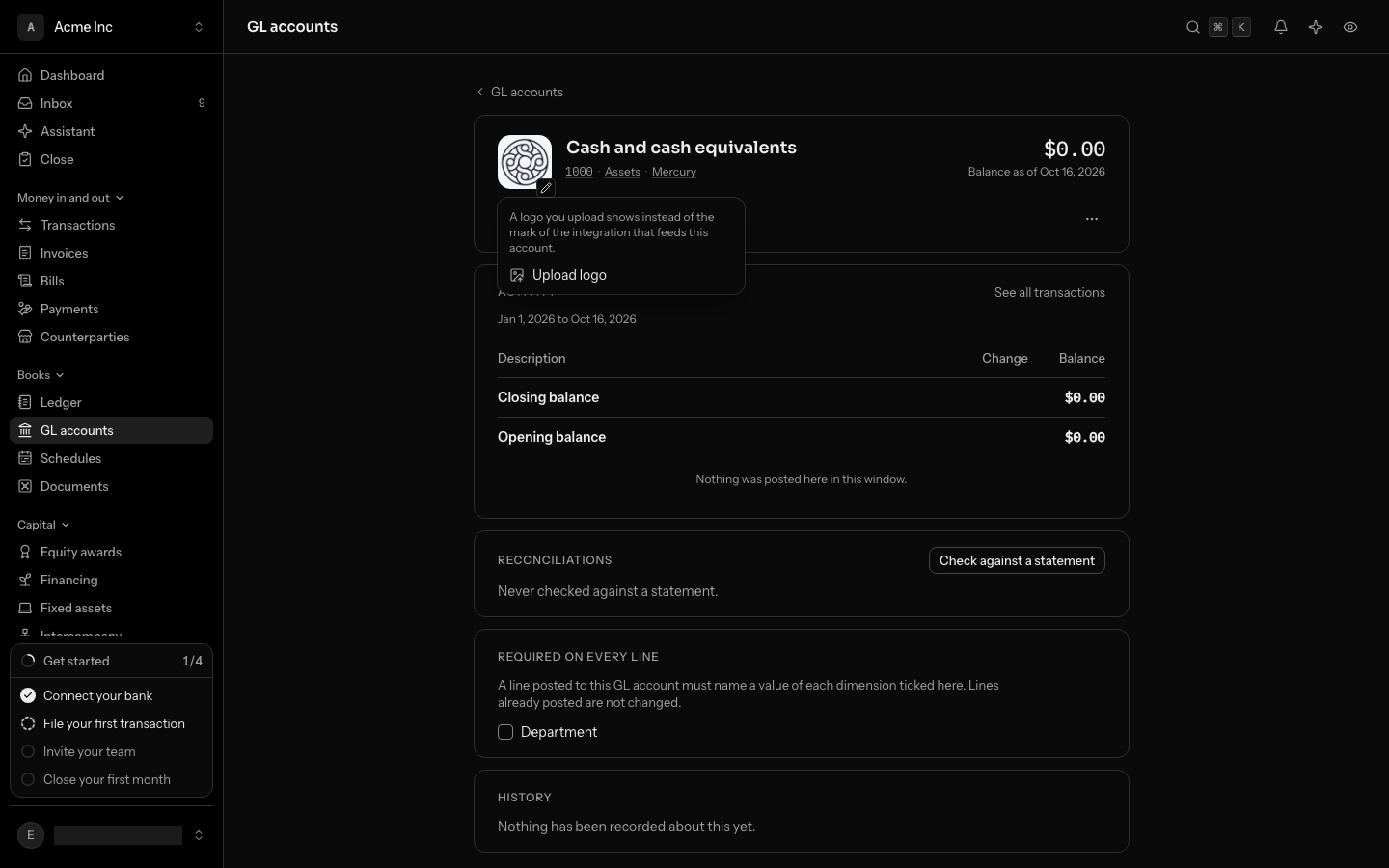
Task: Tick the Department checkbox
Action: pyautogui.click(x=505, y=732)
